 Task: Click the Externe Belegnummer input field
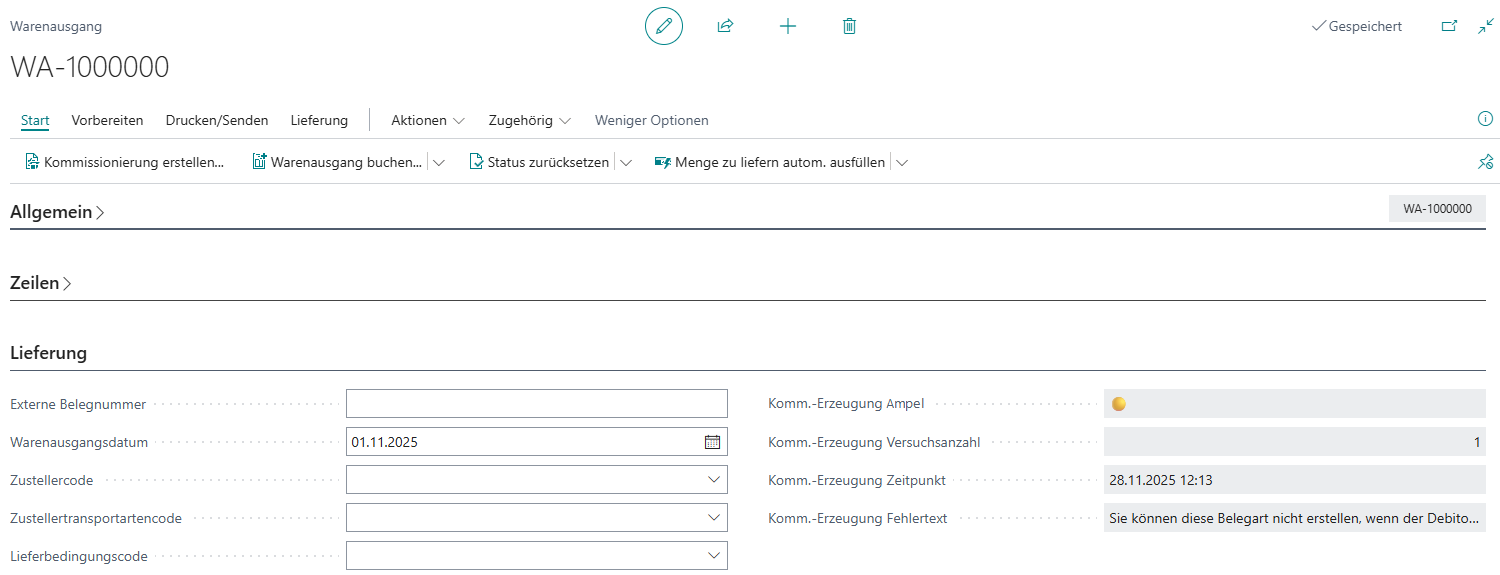(537, 404)
